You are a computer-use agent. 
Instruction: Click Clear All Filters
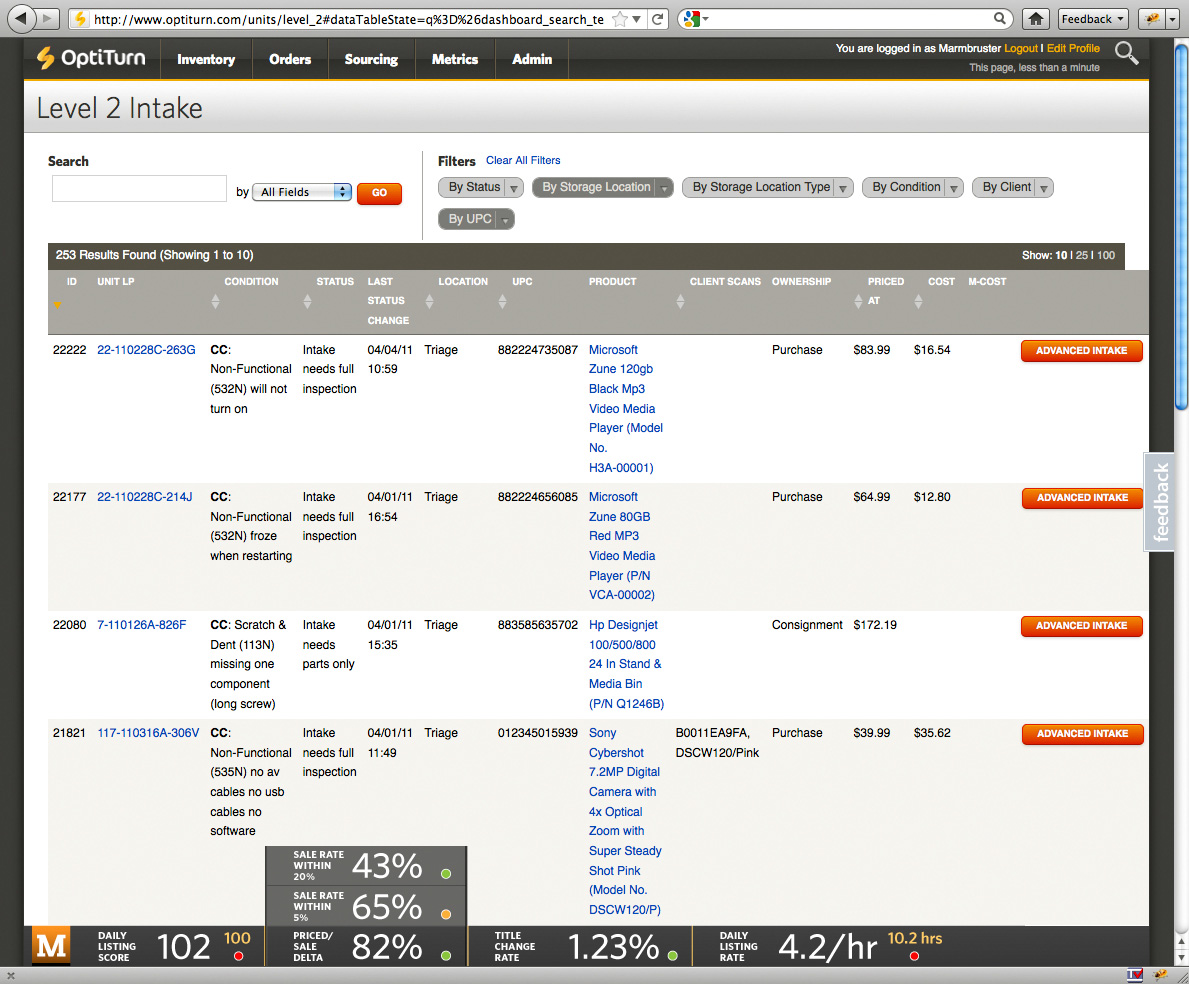pos(523,160)
